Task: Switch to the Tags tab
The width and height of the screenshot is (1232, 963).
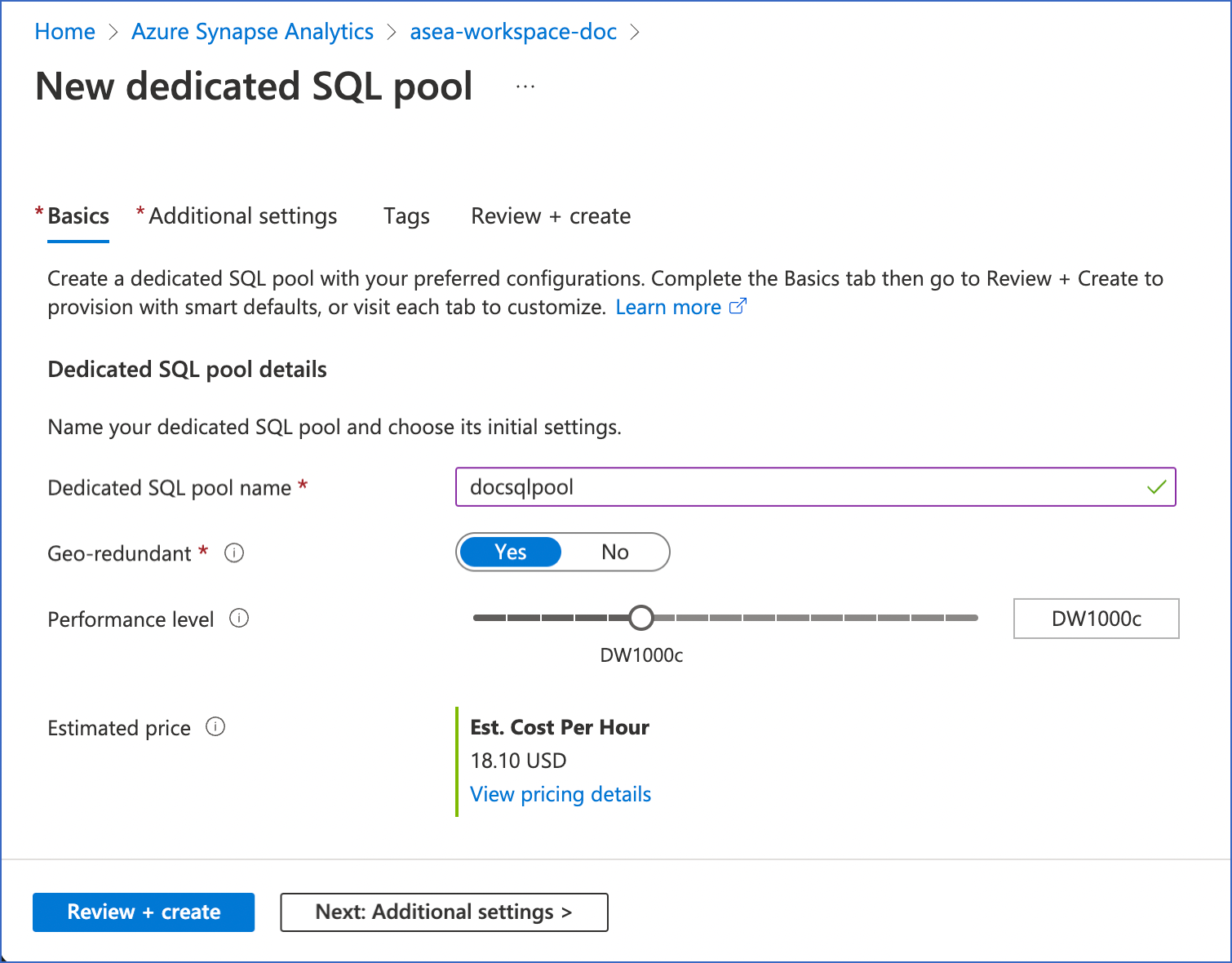Action: pyautogui.click(x=406, y=216)
